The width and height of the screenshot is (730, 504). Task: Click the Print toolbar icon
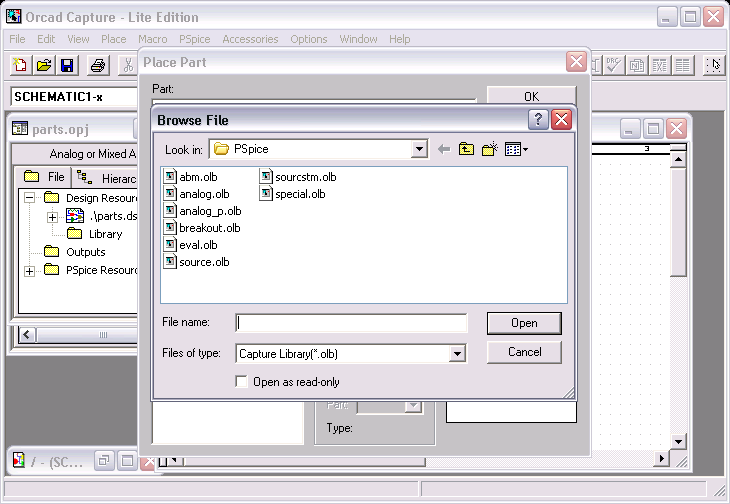coord(98,65)
